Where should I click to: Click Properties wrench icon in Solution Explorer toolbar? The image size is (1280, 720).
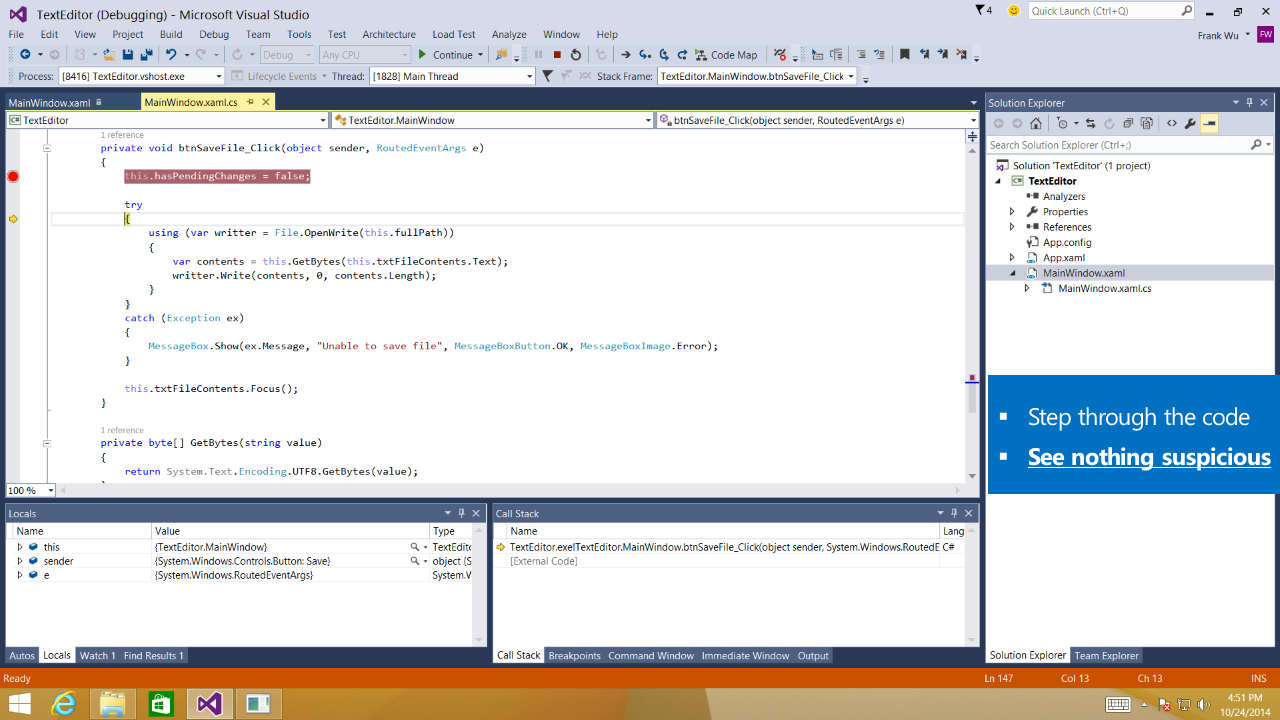[1190, 124]
